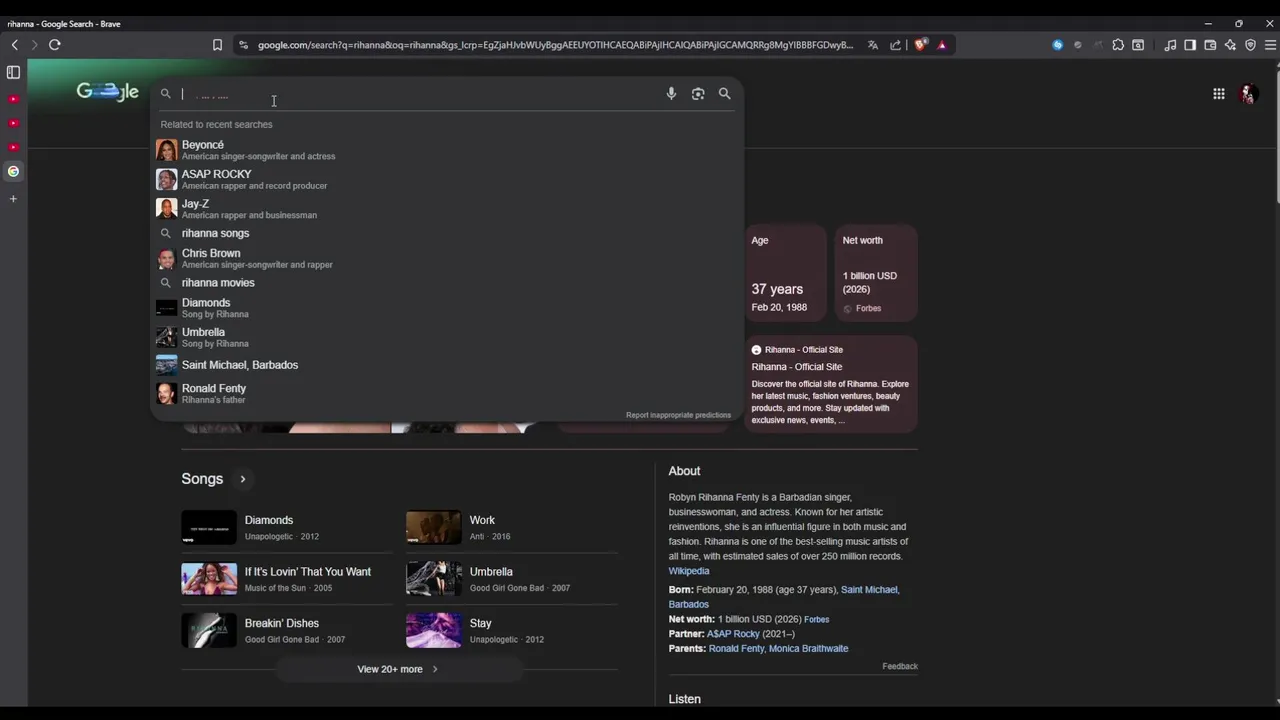Select the Diamonds song suggestion

(x=447, y=308)
